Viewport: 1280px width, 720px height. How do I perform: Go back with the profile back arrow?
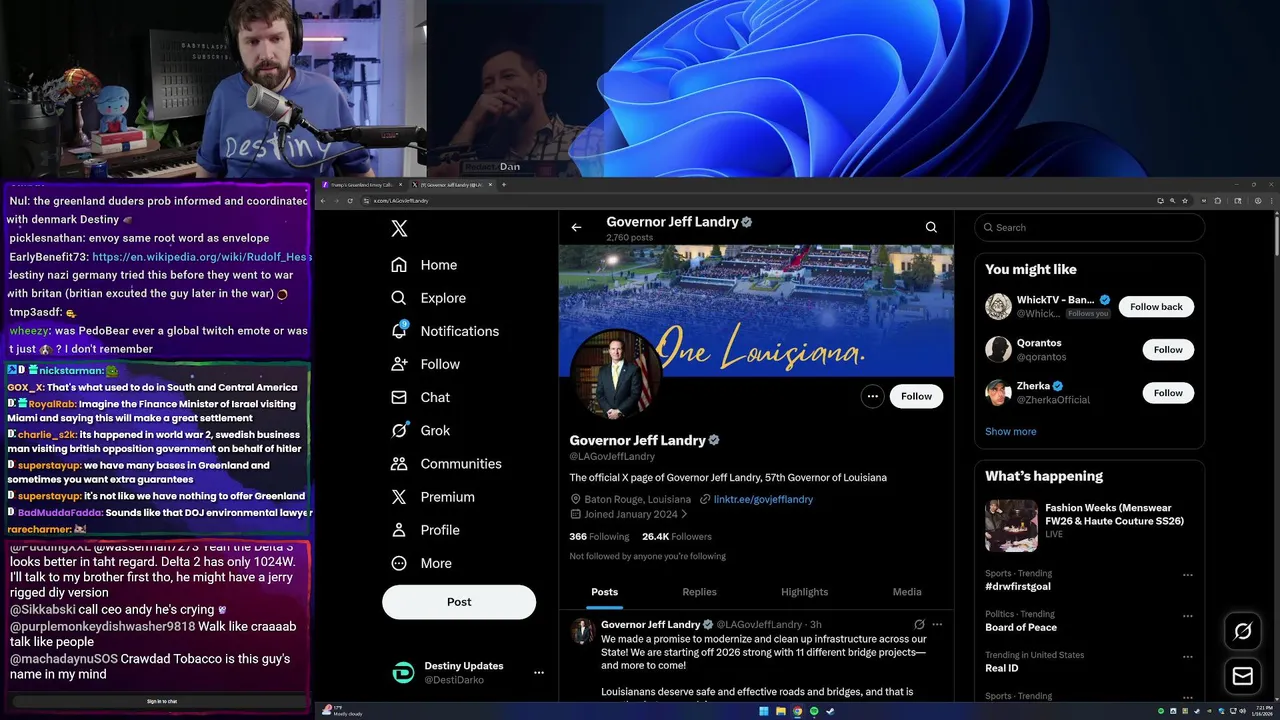[x=576, y=227]
